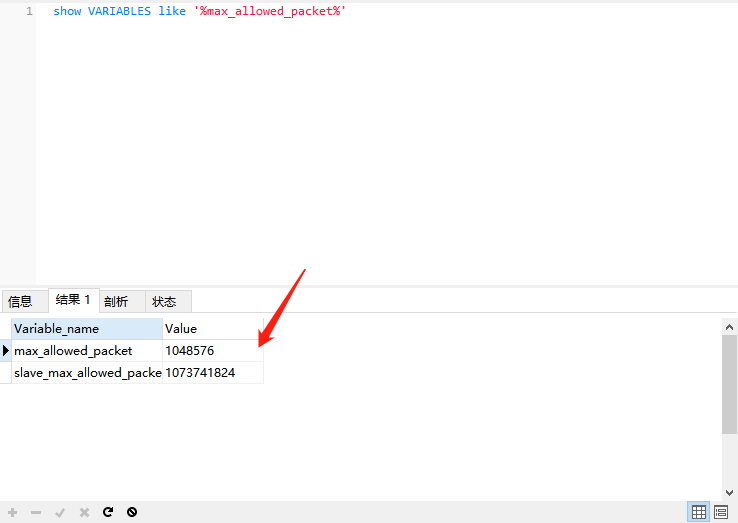
Task: Select the value 1048576 cell
Action: tap(212, 350)
